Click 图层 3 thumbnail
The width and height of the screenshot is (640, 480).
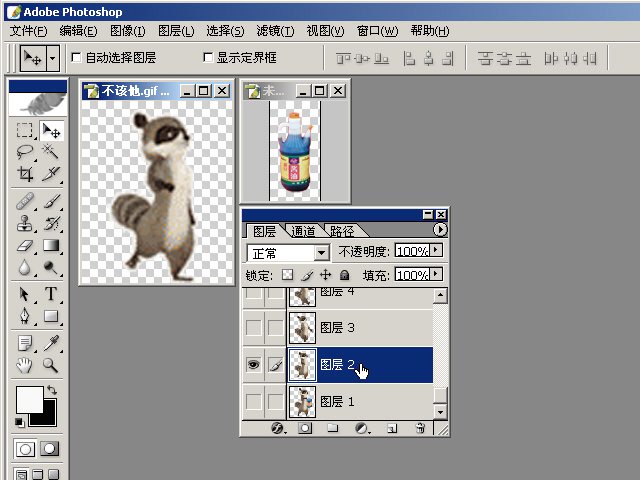click(302, 328)
